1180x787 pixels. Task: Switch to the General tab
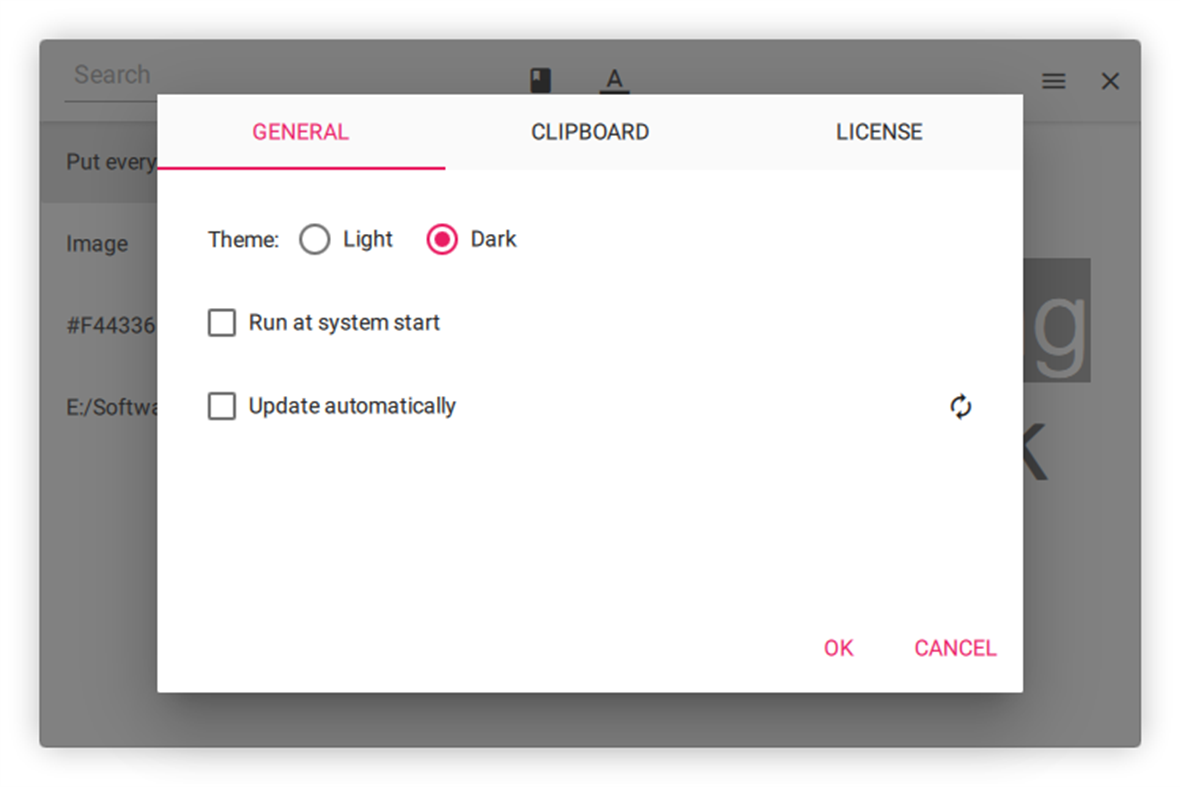point(301,132)
